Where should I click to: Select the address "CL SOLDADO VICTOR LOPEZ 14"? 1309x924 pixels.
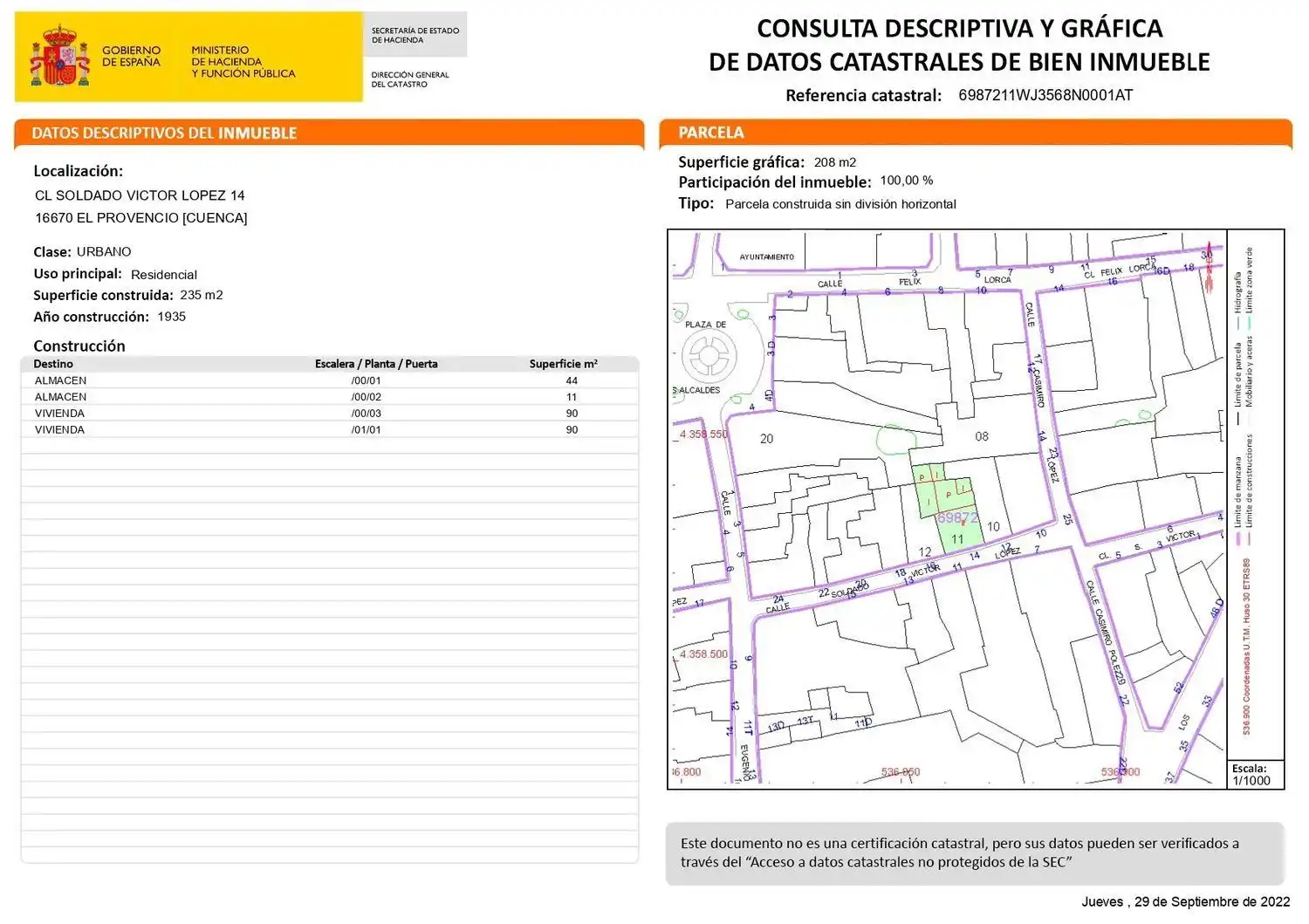click(140, 195)
